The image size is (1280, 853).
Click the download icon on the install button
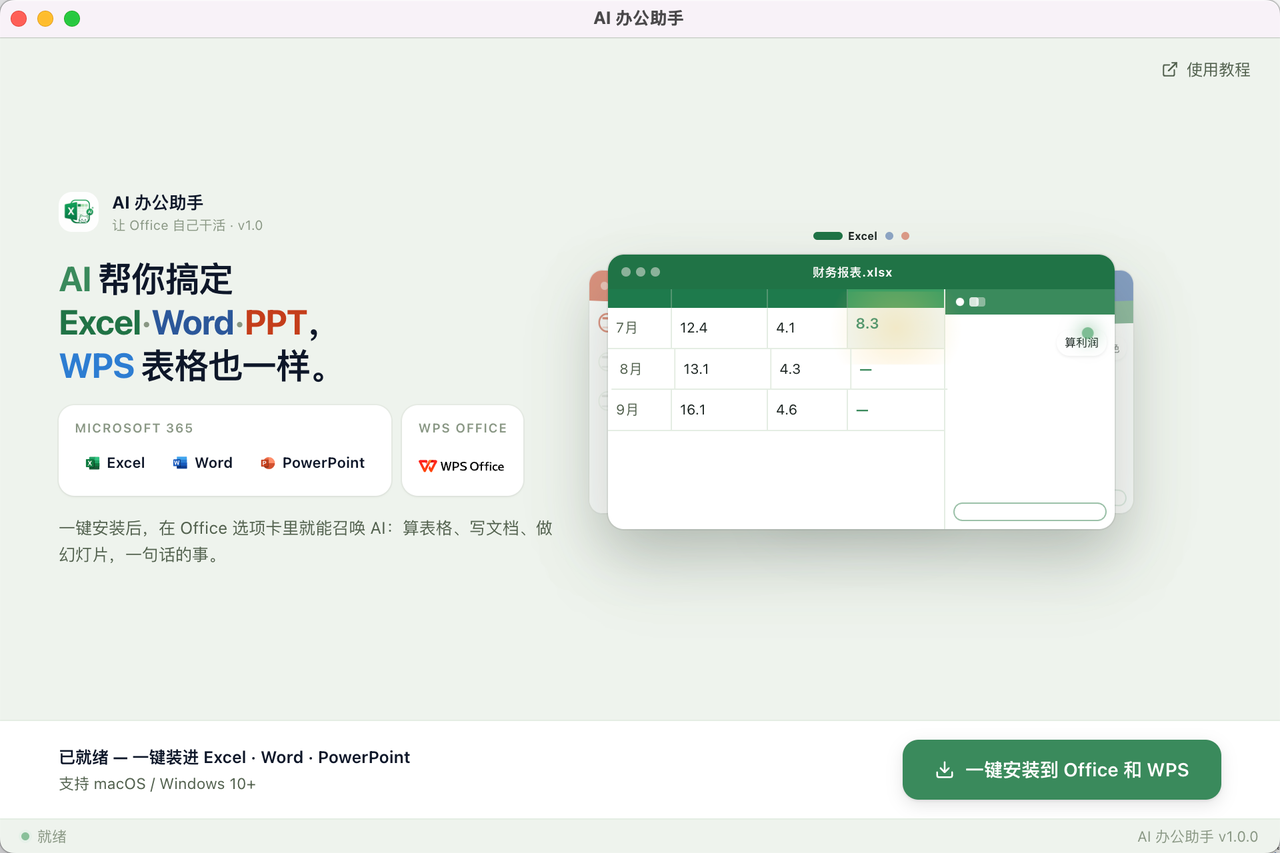944,770
